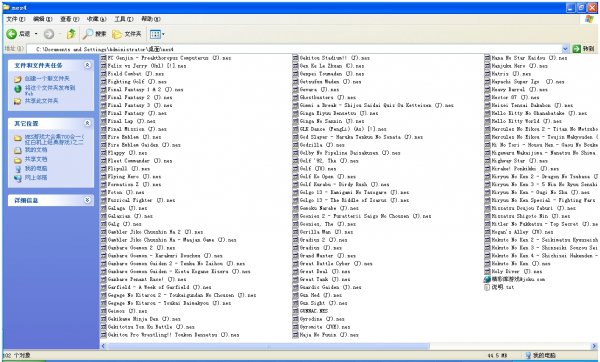Open 共享文档 from the sidebar
The height and width of the screenshot is (362, 600).
click(36, 159)
